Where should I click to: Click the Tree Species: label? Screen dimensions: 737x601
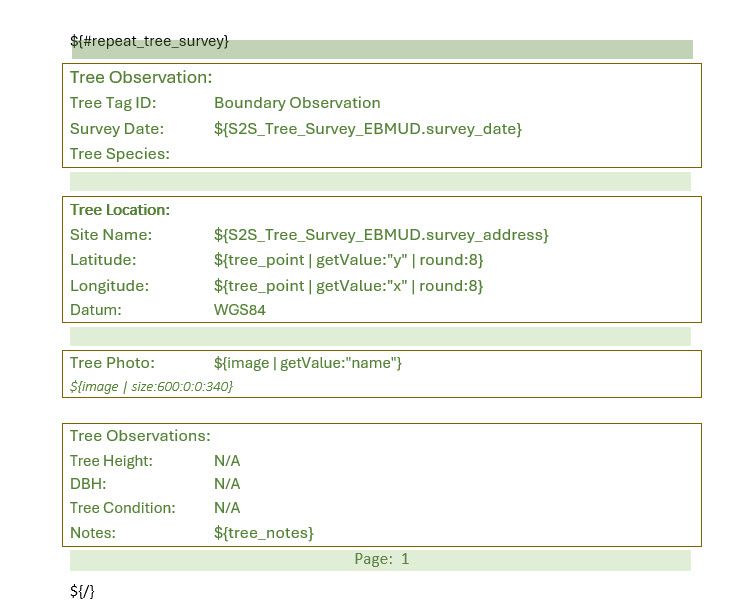[x=120, y=154]
